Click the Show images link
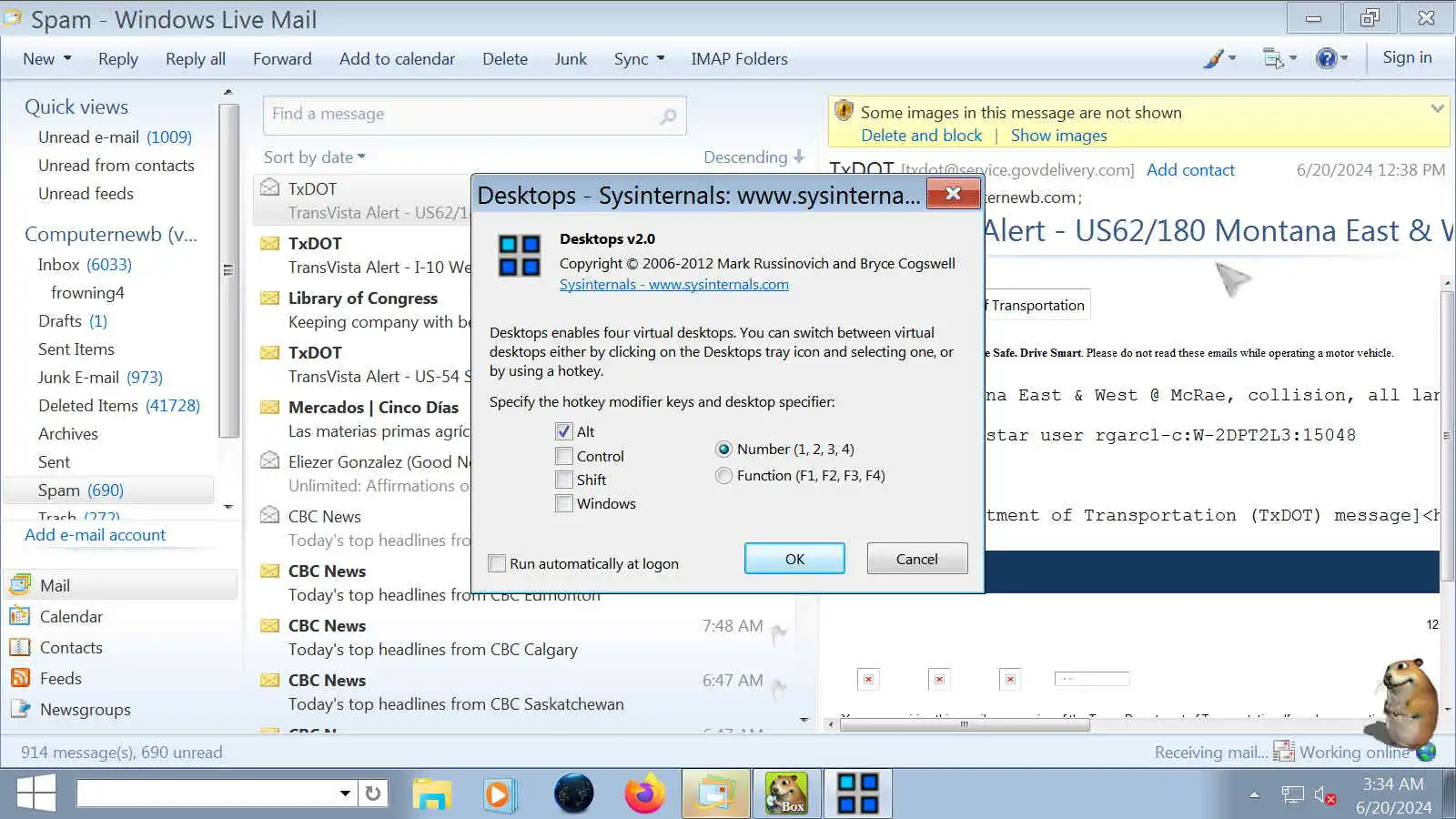 (x=1059, y=136)
